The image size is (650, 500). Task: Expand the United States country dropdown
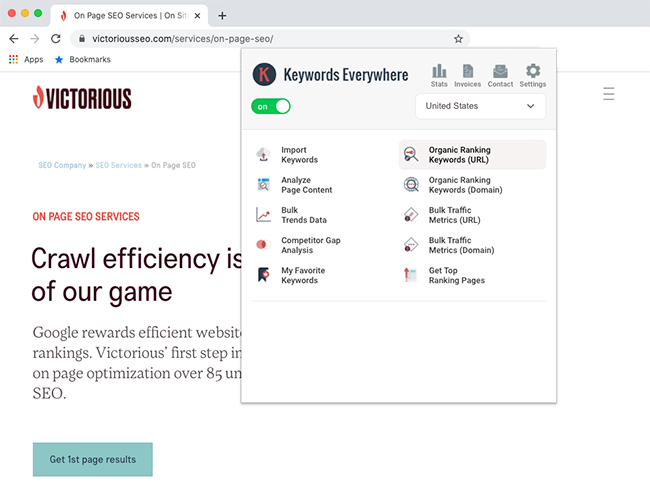point(480,106)
